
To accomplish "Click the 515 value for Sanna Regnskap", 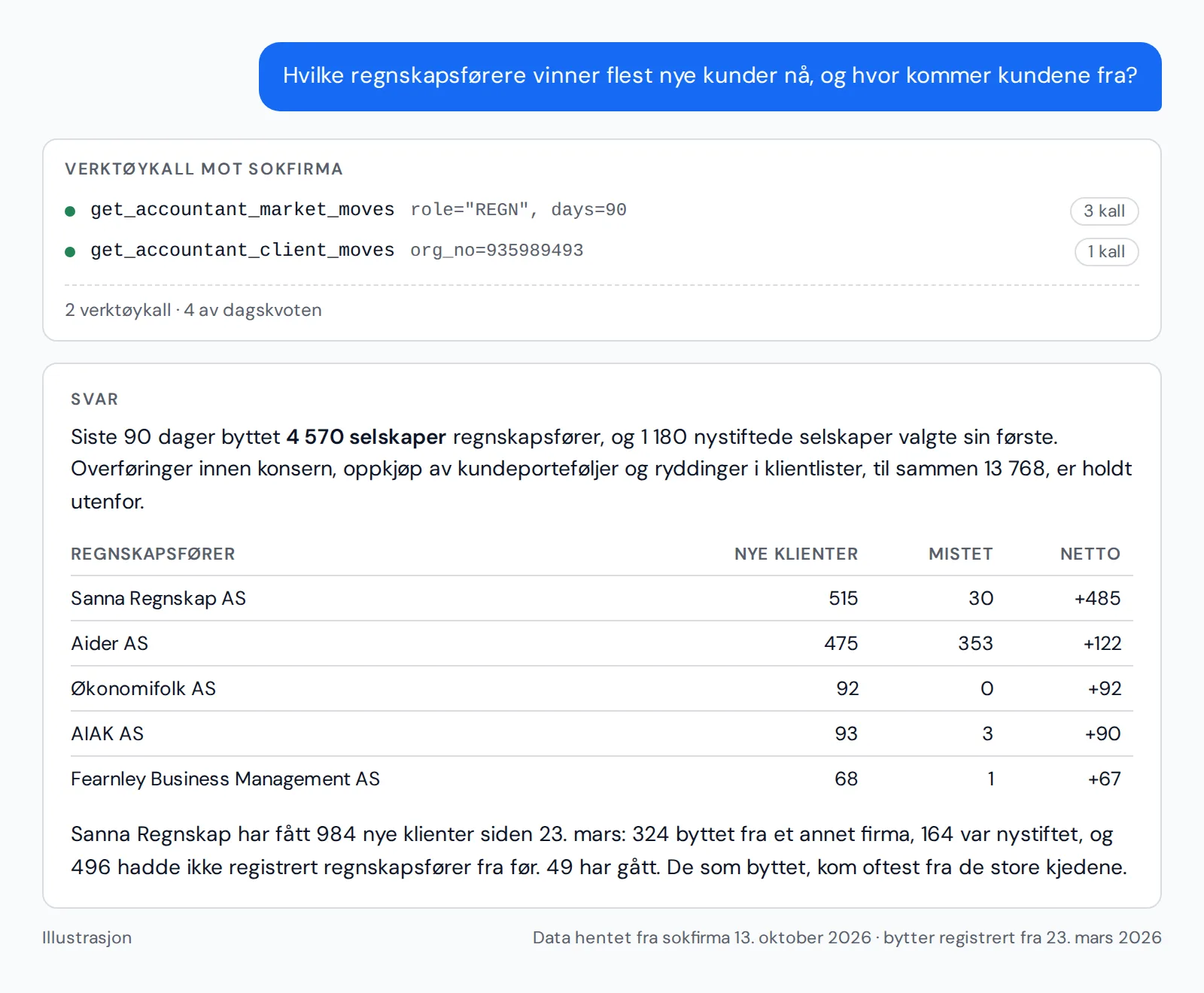I will (x=844, y=599).
